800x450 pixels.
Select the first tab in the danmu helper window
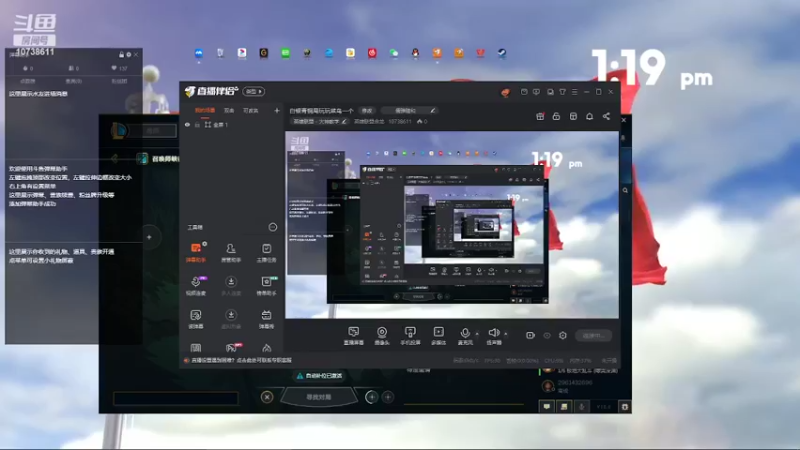[x=28, y=81]
